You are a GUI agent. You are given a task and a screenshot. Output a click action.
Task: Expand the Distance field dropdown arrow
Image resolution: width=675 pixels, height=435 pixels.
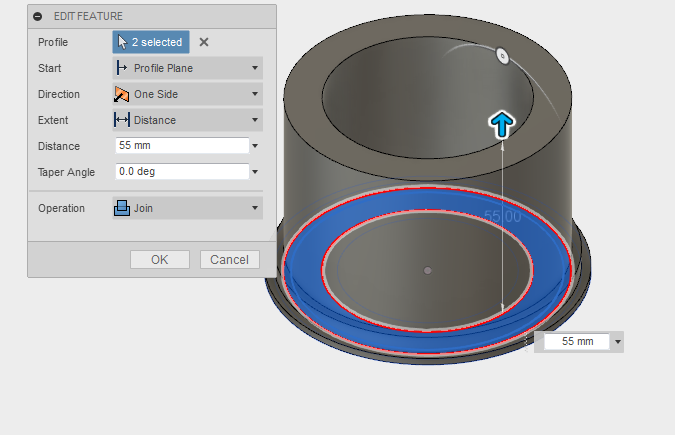[x=255, y=146]
